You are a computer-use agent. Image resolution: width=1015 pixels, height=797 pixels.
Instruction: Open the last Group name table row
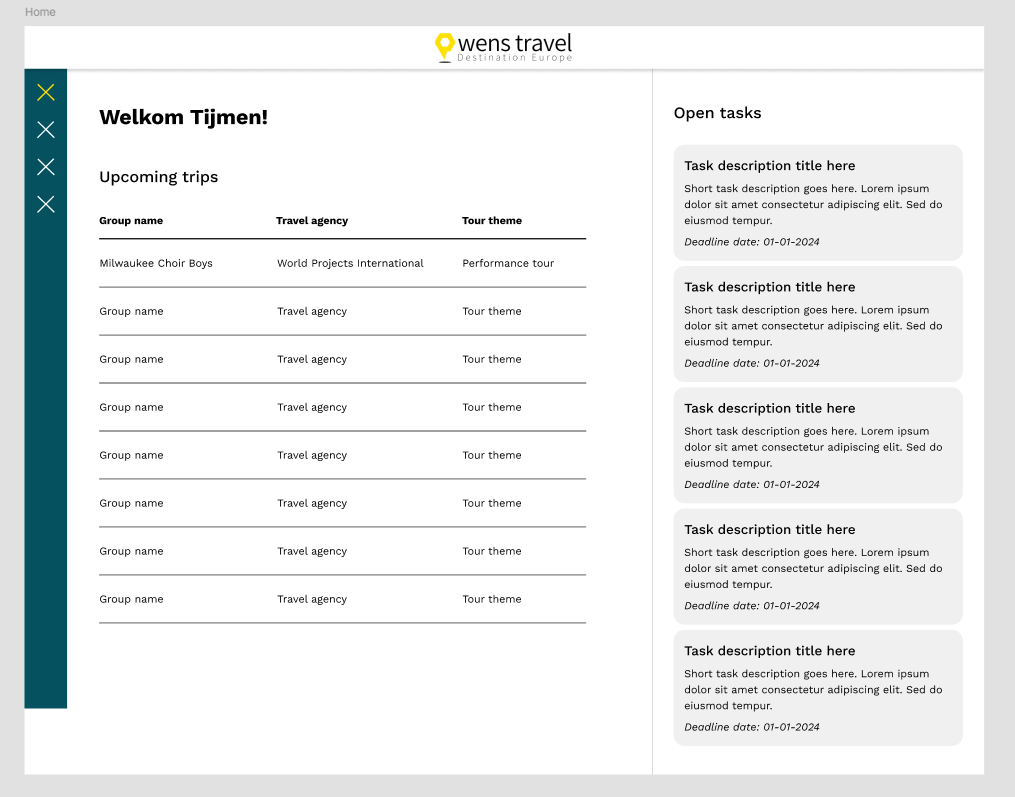tap(342, 600)
